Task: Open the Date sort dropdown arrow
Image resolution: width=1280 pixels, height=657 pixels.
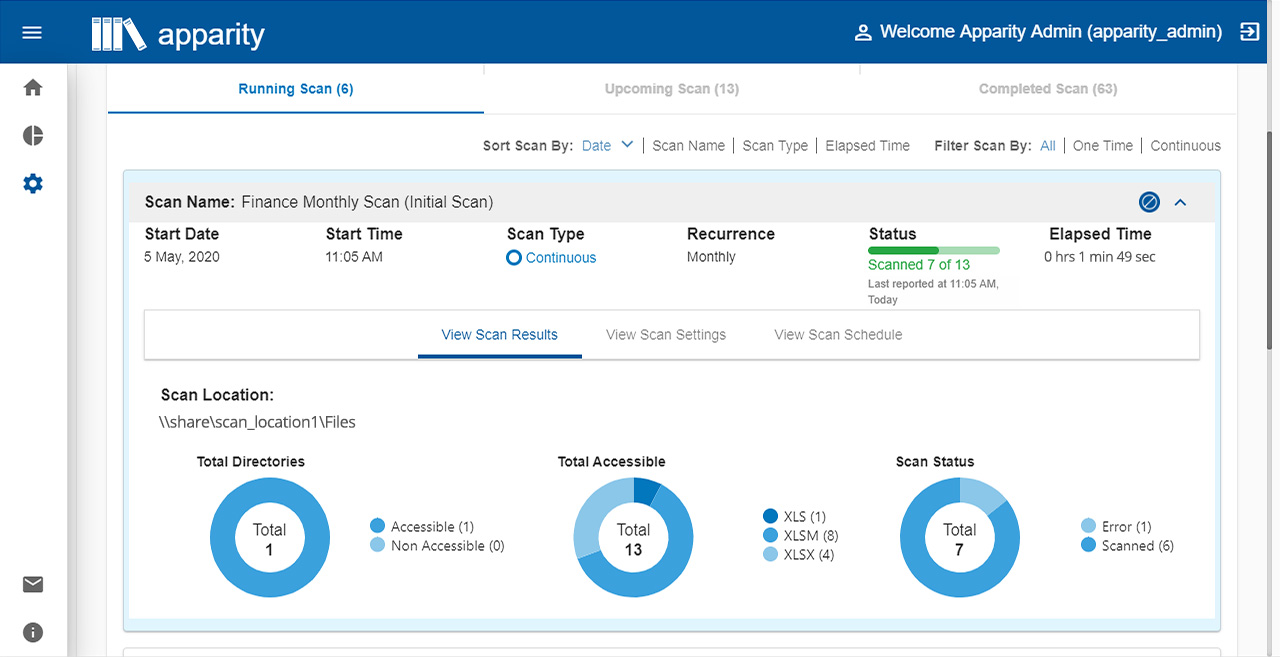Action: click(627, 145)
